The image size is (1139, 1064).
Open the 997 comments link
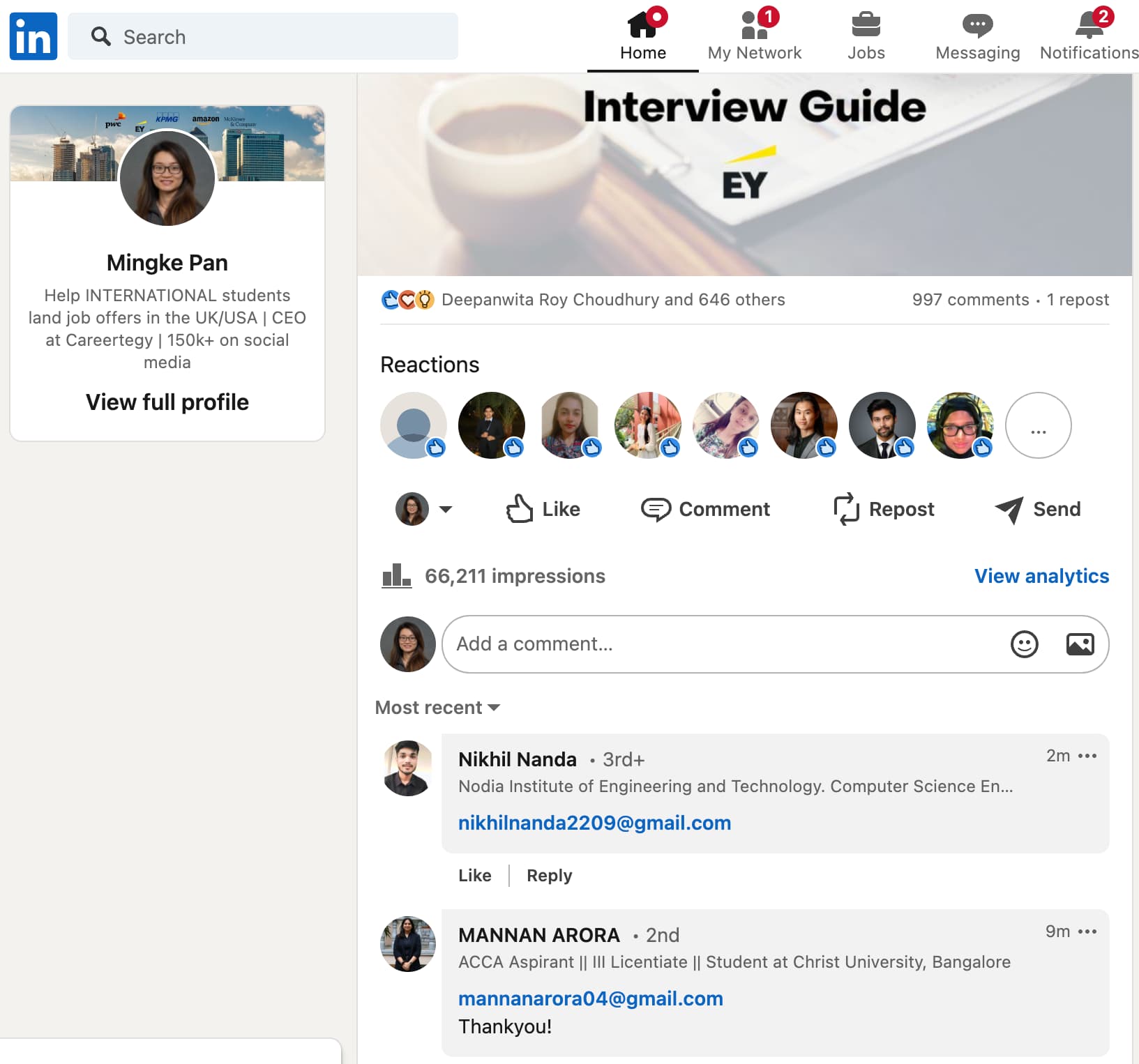pos(970,300)
